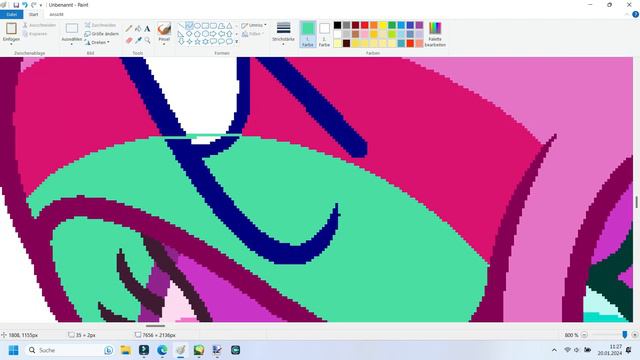Select the Text tool
640x360 pixels.
click(x=147, y=29)
